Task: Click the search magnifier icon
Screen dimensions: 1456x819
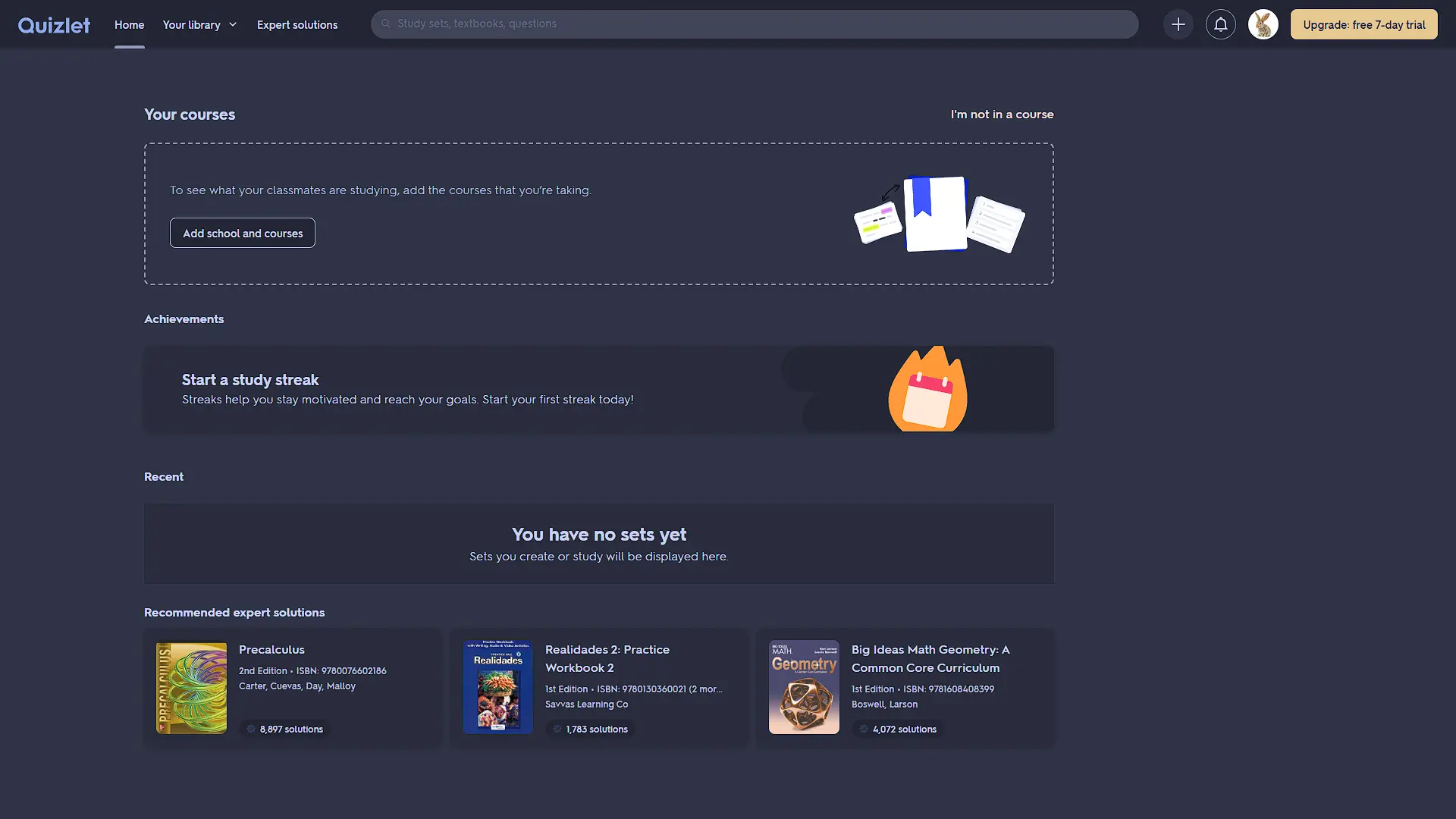Action: 385,24
